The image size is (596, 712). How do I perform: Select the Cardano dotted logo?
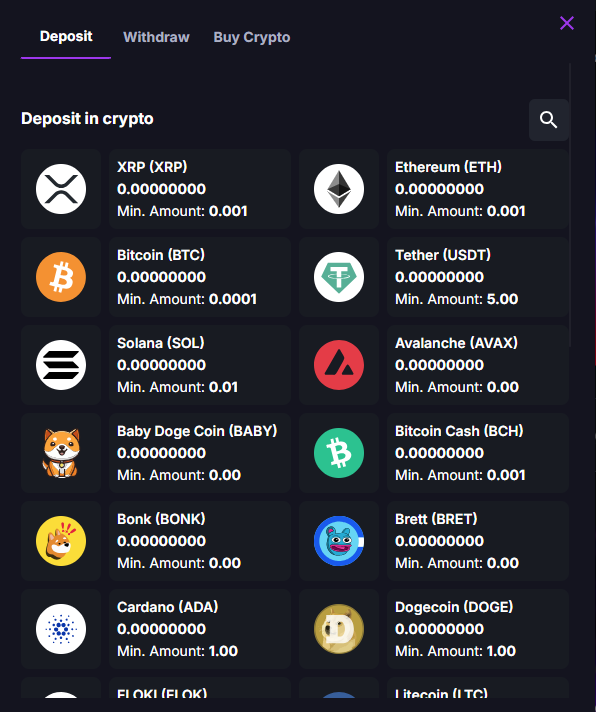61,629
